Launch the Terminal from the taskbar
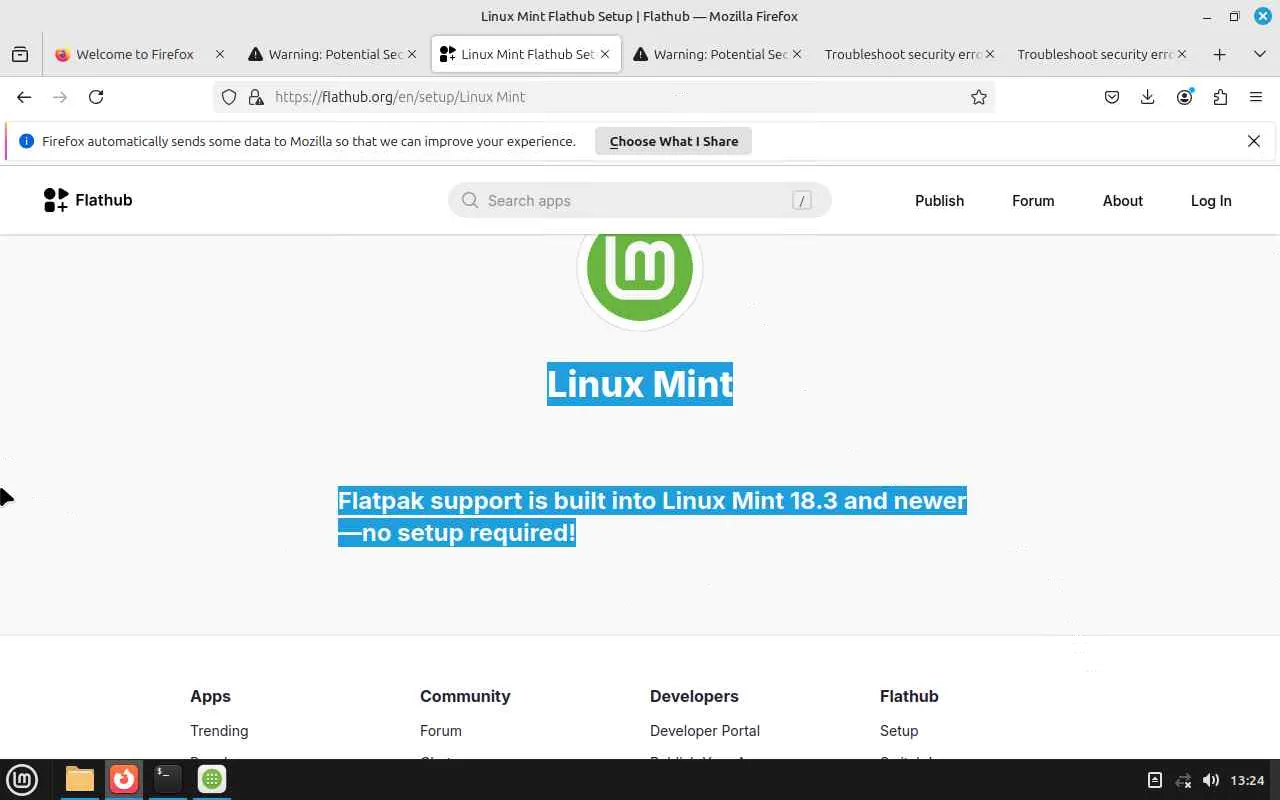This screenshot has width=1280, height=800. click(x=168, y=779)
